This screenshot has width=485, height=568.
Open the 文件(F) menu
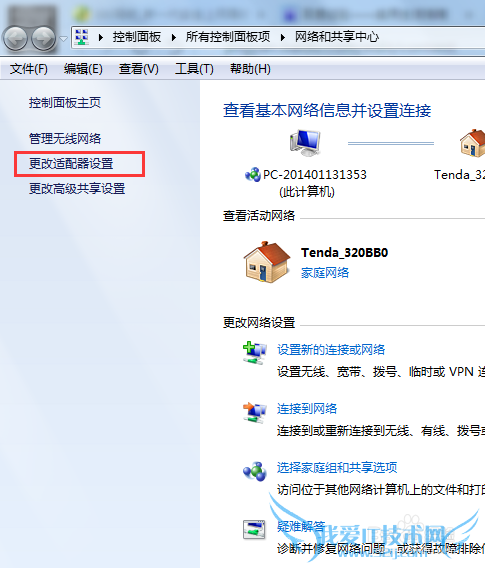click(29, 68)
